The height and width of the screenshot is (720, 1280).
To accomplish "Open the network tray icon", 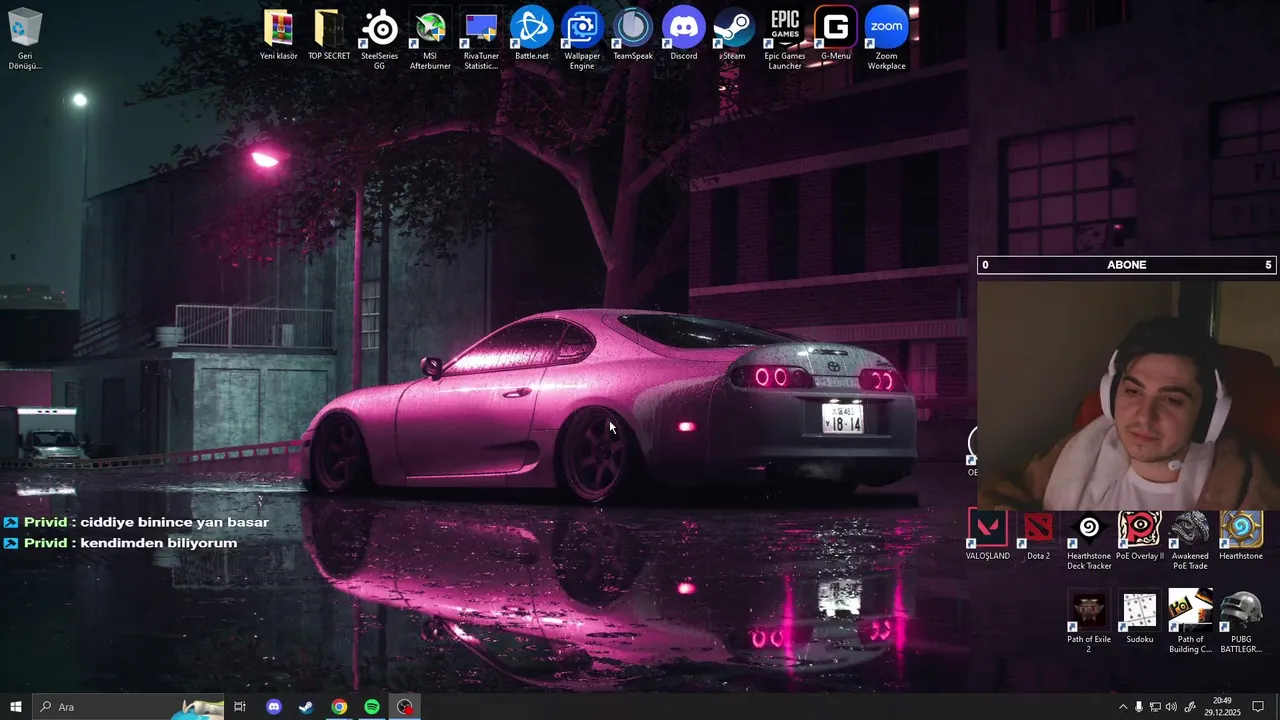I will click(1156, 707).
